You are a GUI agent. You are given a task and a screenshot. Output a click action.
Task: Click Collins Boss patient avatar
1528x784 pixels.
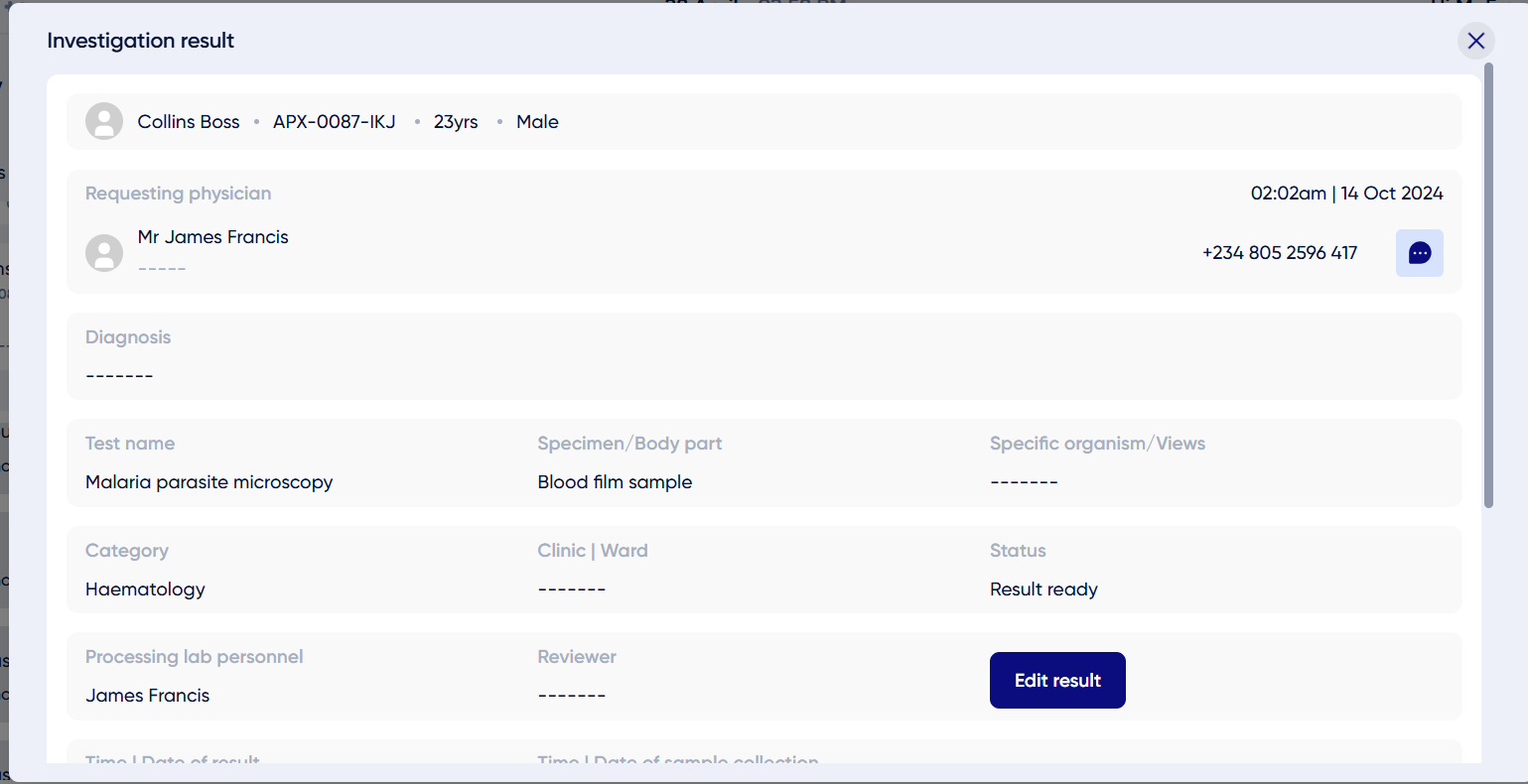[104, 121]
